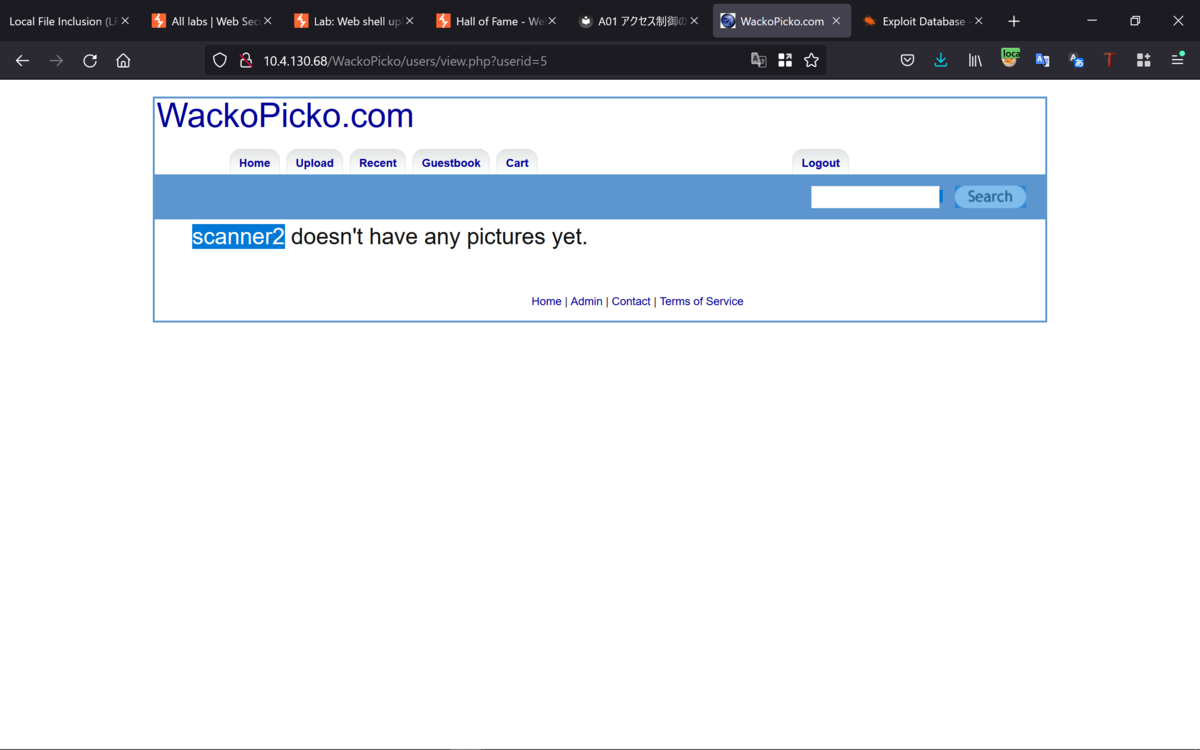The height and width of the screenshot is (750, 1200).
Task: Open the Google Translate extension
Action: pos(1042,61)
